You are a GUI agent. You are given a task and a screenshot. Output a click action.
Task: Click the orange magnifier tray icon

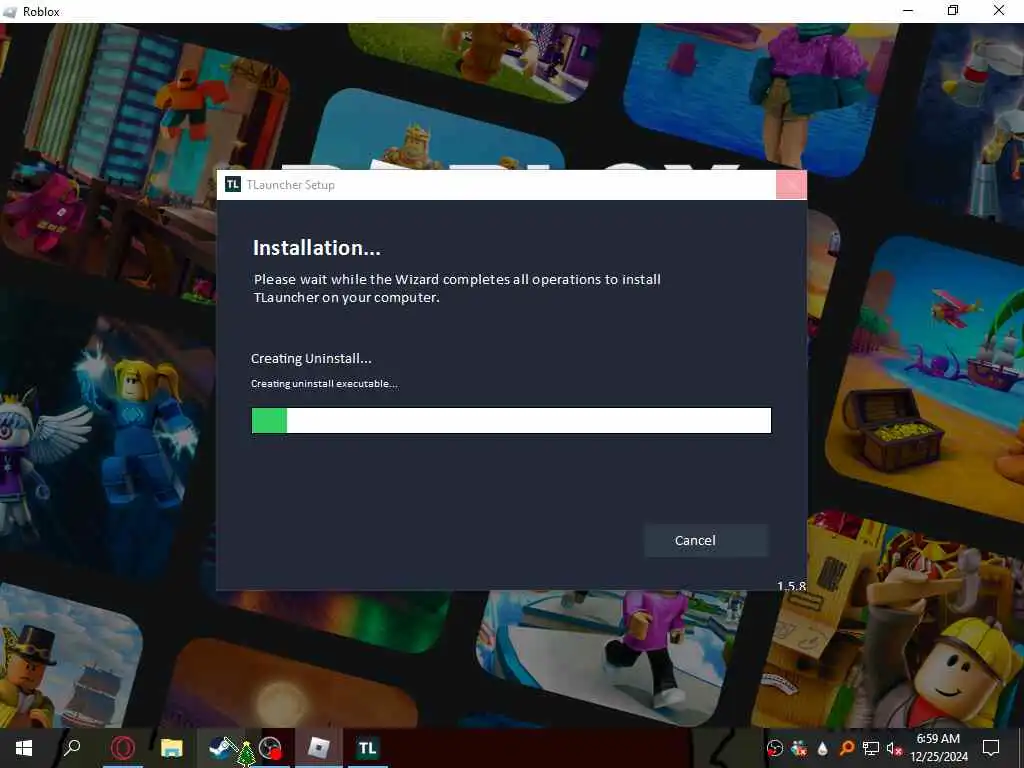point(846,748)
